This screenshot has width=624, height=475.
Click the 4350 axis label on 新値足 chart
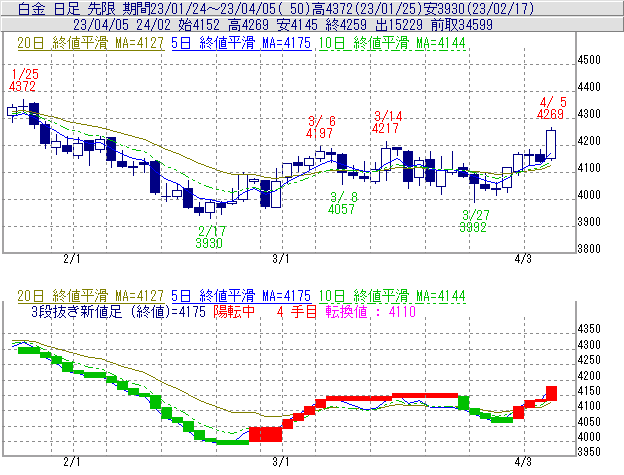(589, 329)
